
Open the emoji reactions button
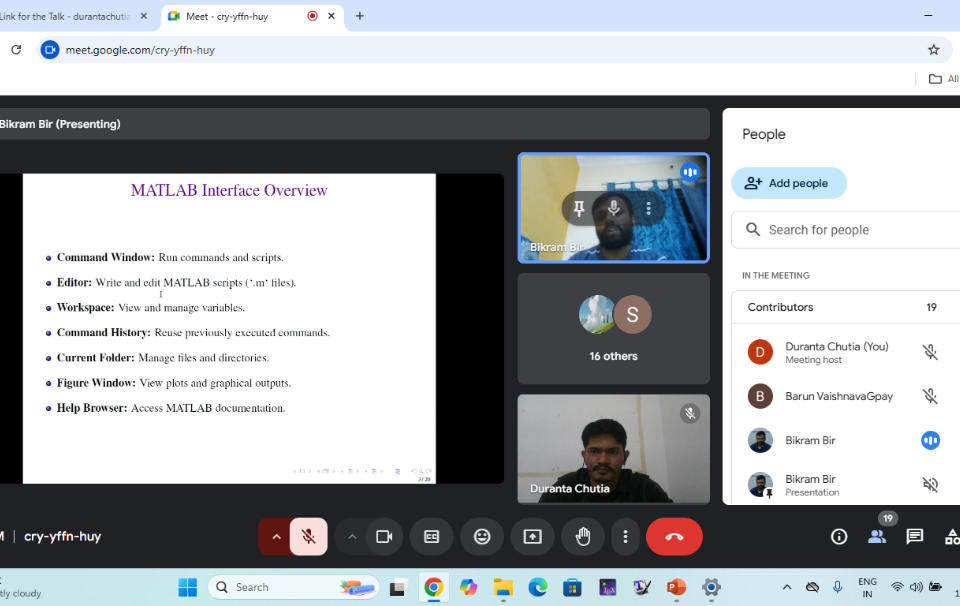click(x=482, y=537)
